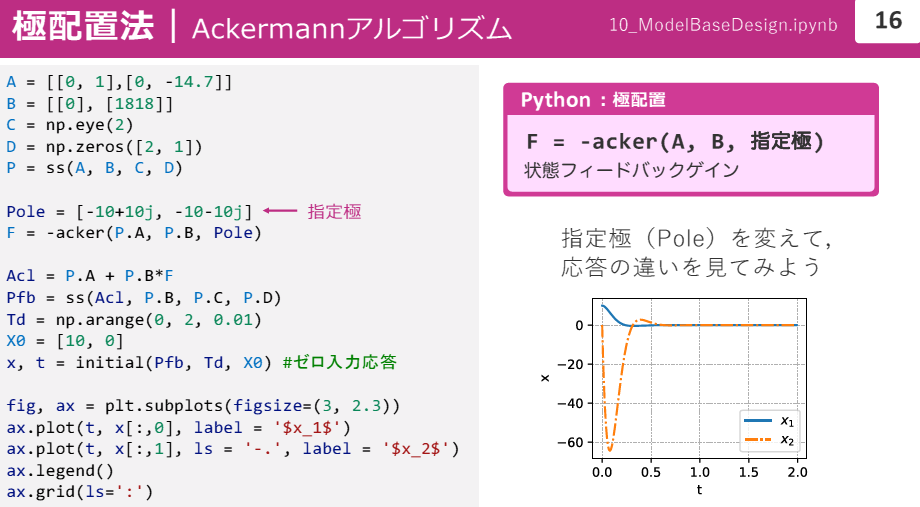Select the F = -acker(A, B, 指定極) formula

pyautogui.click(x=675, y=142)
